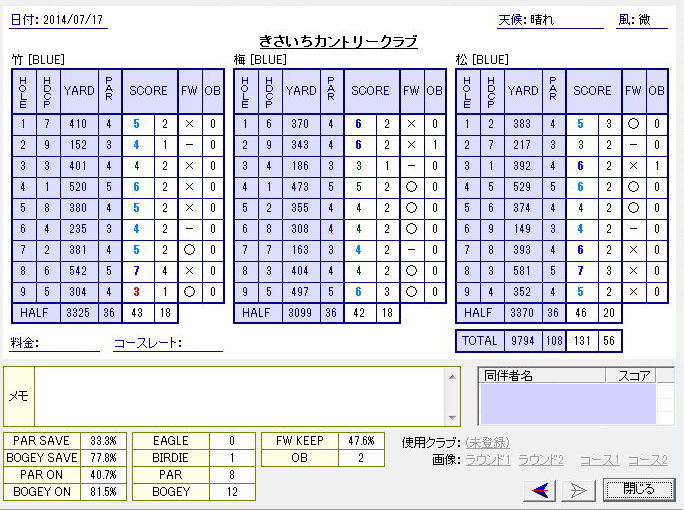The width and height of the screenshot is (684, 510).
Task: Click the wind 微 field
Action: [642, 20]
